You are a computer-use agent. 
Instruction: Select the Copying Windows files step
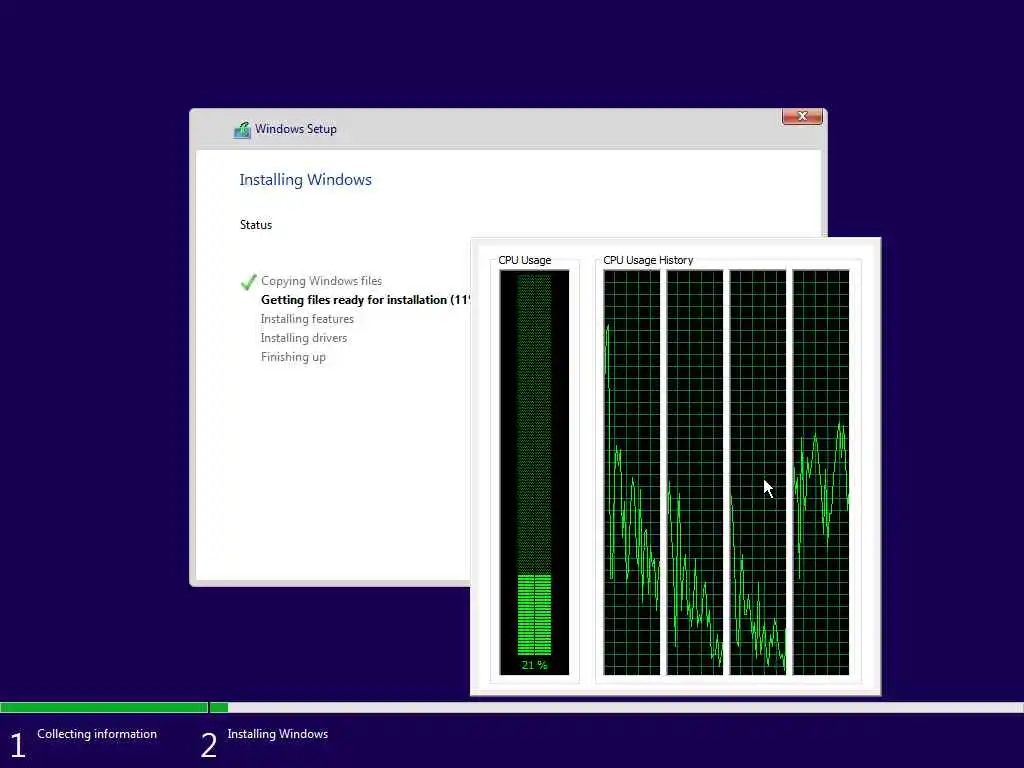coord(321,281)
